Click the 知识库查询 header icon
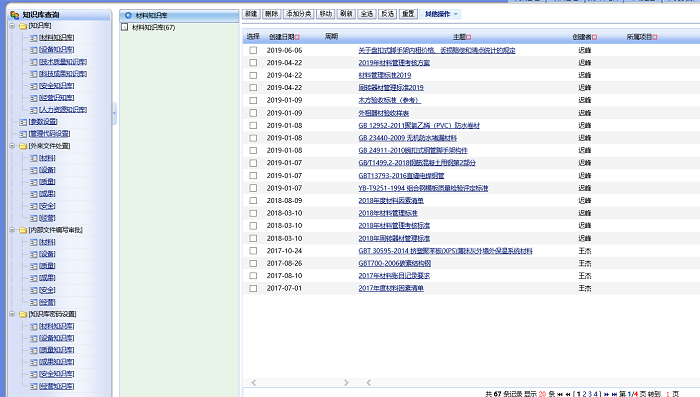The height and width of the screenshot is (397, 700). pyautogui.click(x=14, y=15)
